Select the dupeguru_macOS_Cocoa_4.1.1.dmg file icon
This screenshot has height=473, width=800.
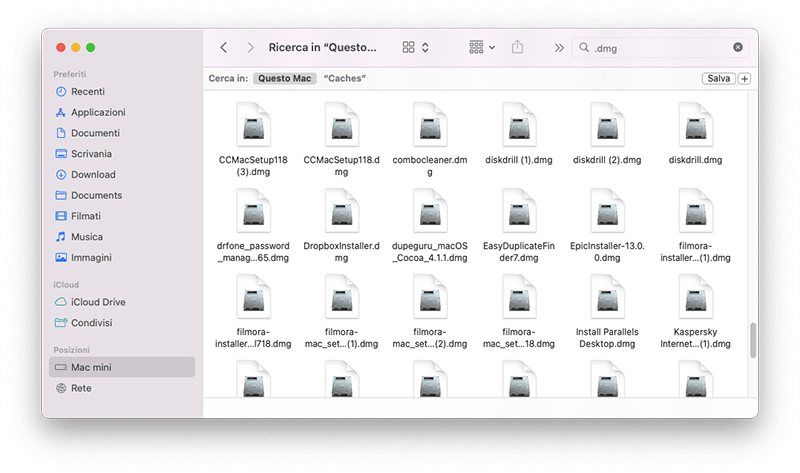[x=430, y=211]
